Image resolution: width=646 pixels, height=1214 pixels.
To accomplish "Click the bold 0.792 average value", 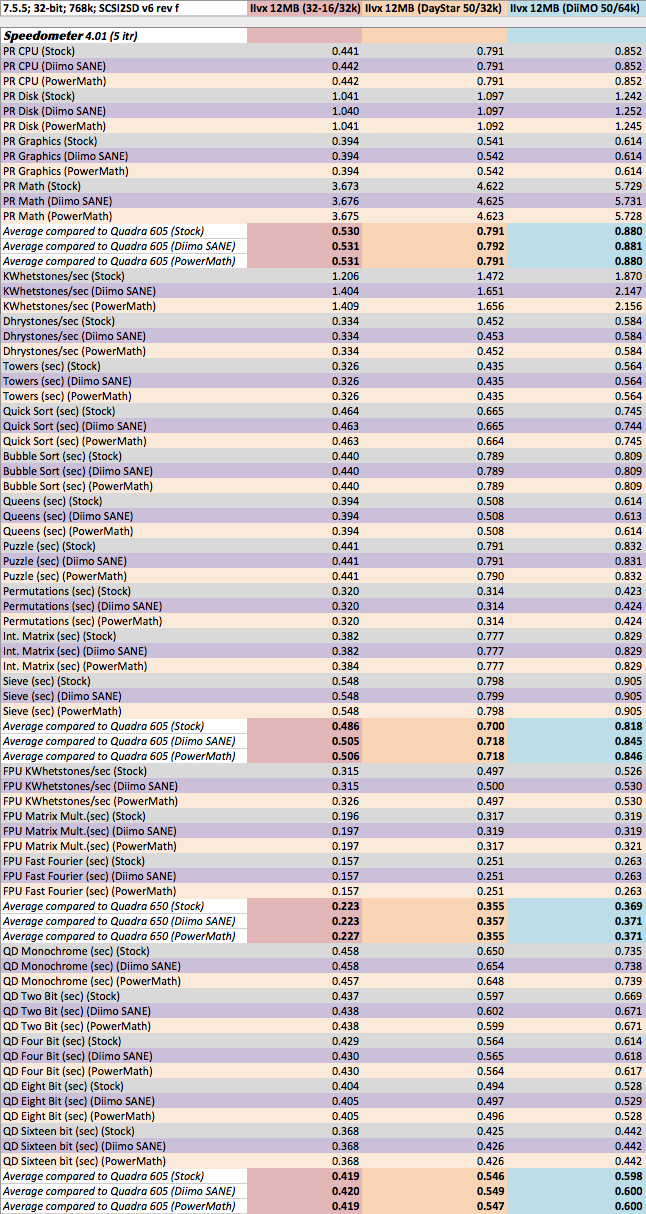I will pos(489,246).
